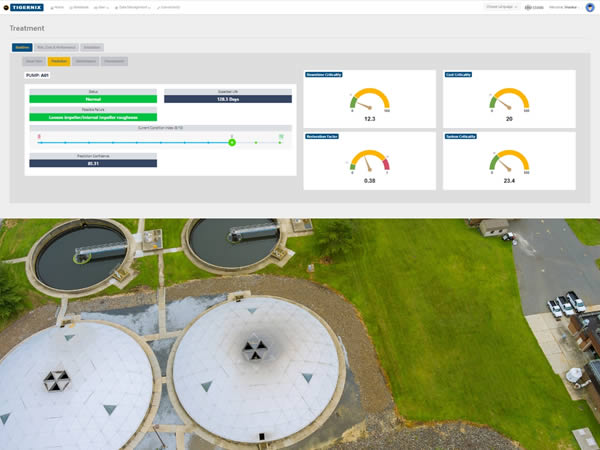The width and height of the screenshot is (600, 450).
Task: Switch to the Risk, Cost & Performance tab
Action: pyautogui.click(x=57, y=47)
